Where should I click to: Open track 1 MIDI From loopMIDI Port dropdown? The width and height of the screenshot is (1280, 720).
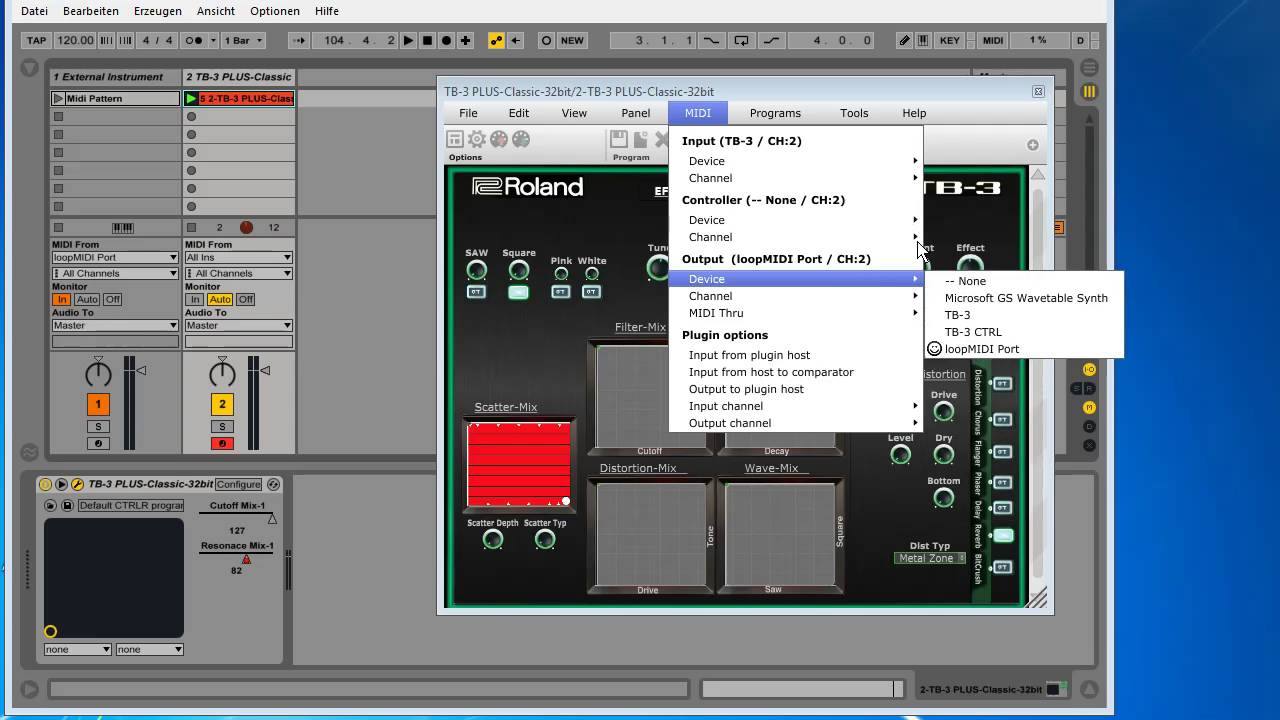coord(115,257)
